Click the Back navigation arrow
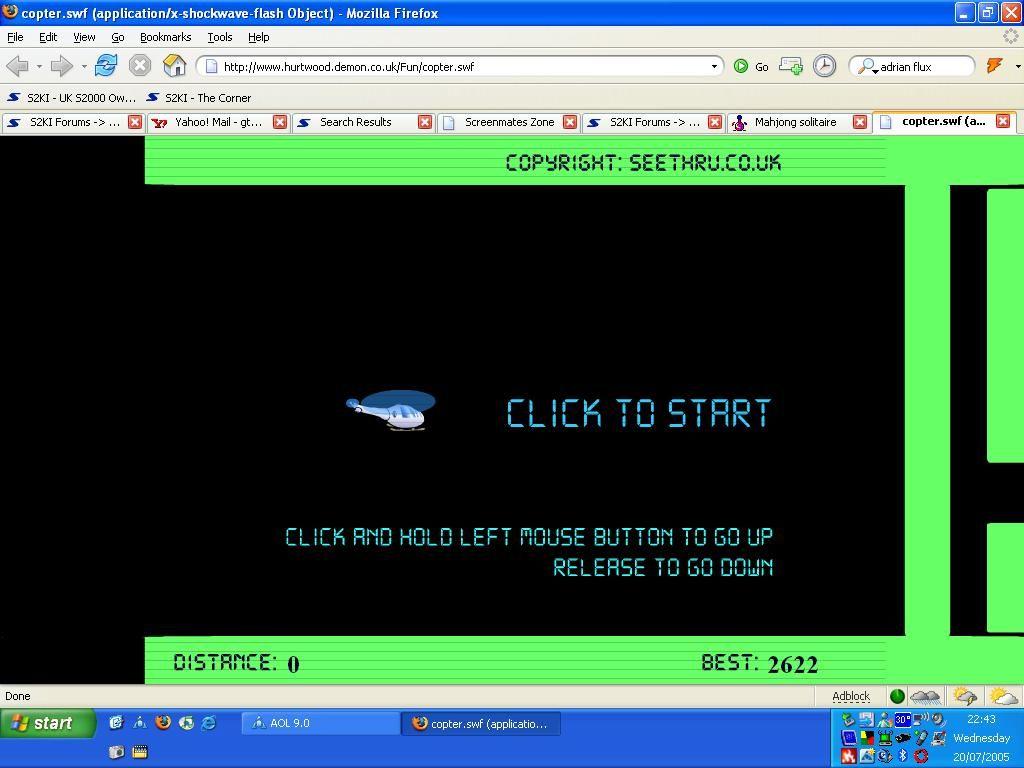1024x768 pixels. (16, 66)
